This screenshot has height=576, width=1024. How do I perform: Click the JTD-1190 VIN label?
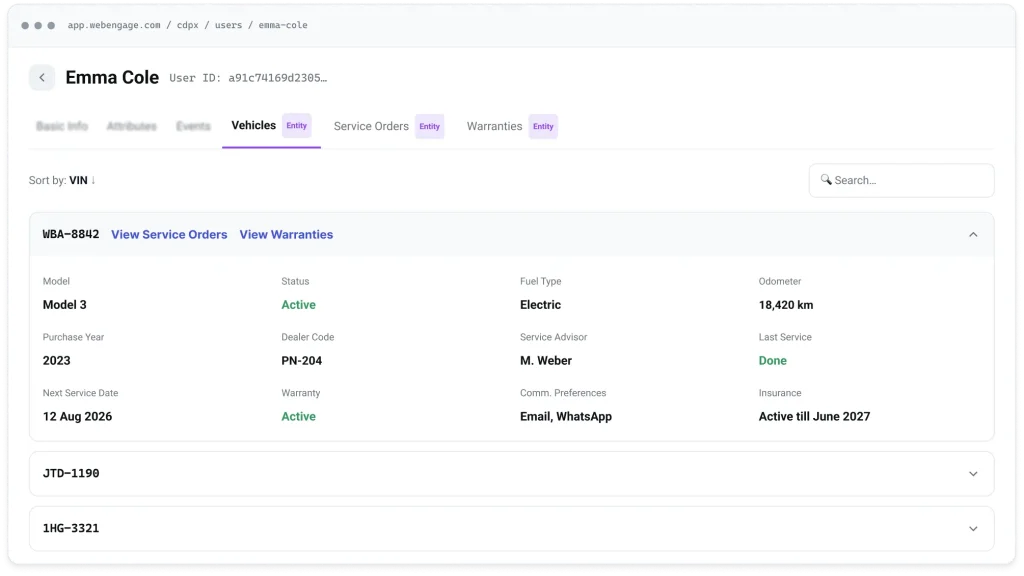click(71, 473)
